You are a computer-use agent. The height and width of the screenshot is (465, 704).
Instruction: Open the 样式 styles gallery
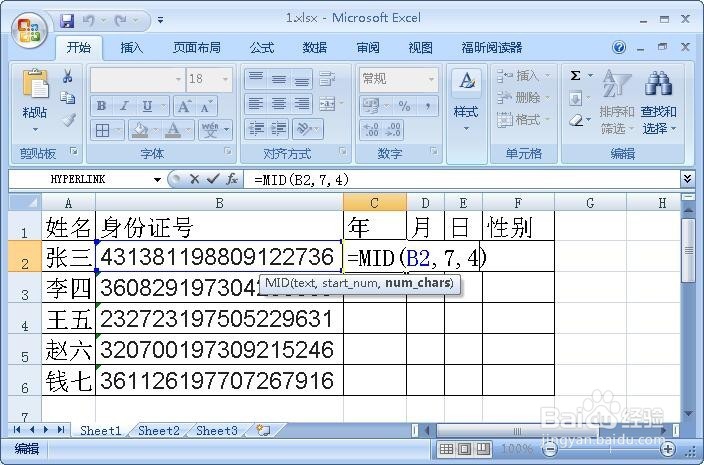(466, 101)
